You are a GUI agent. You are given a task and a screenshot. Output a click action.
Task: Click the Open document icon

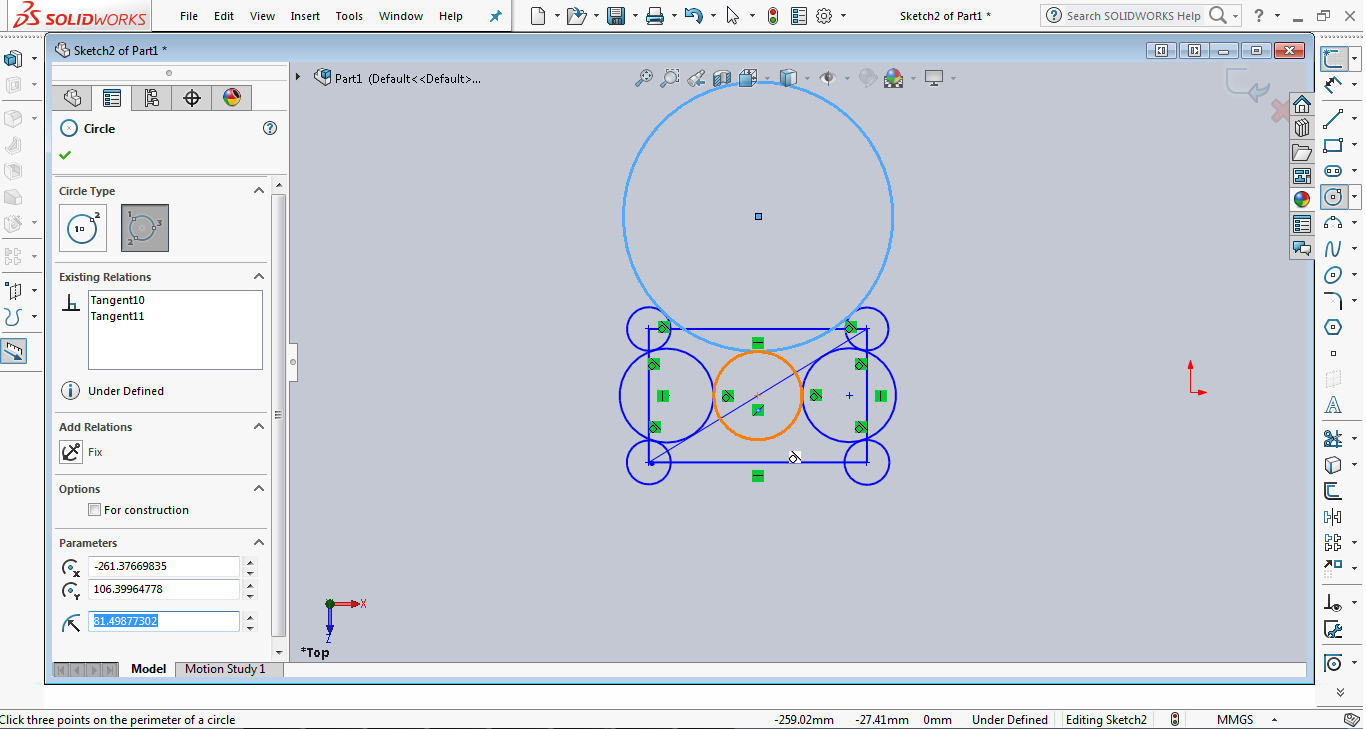coord(575,16)
